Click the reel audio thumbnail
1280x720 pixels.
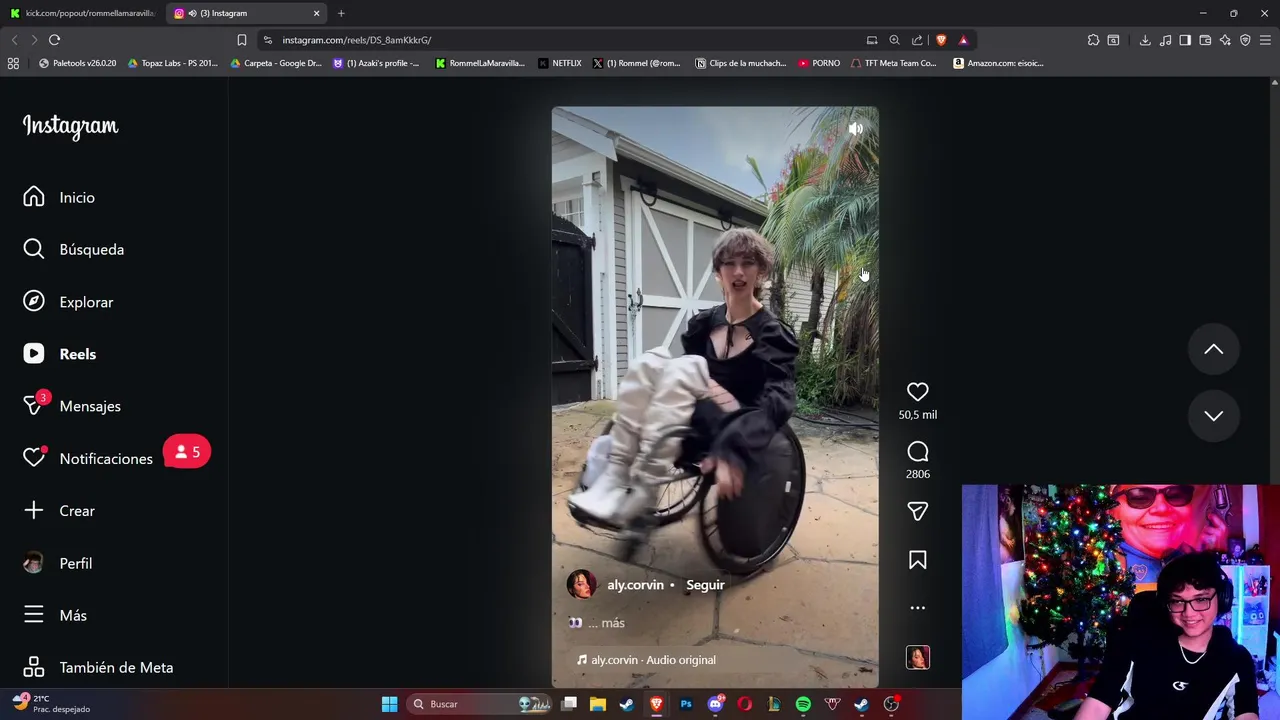coord(917,657)
